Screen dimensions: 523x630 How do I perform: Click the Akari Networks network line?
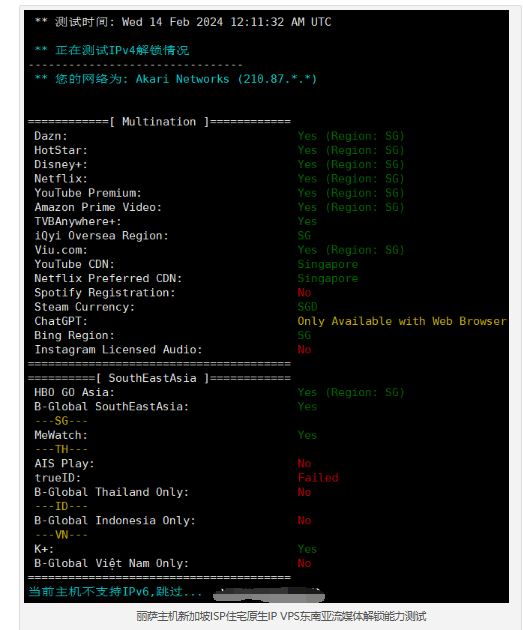[176, 79]
